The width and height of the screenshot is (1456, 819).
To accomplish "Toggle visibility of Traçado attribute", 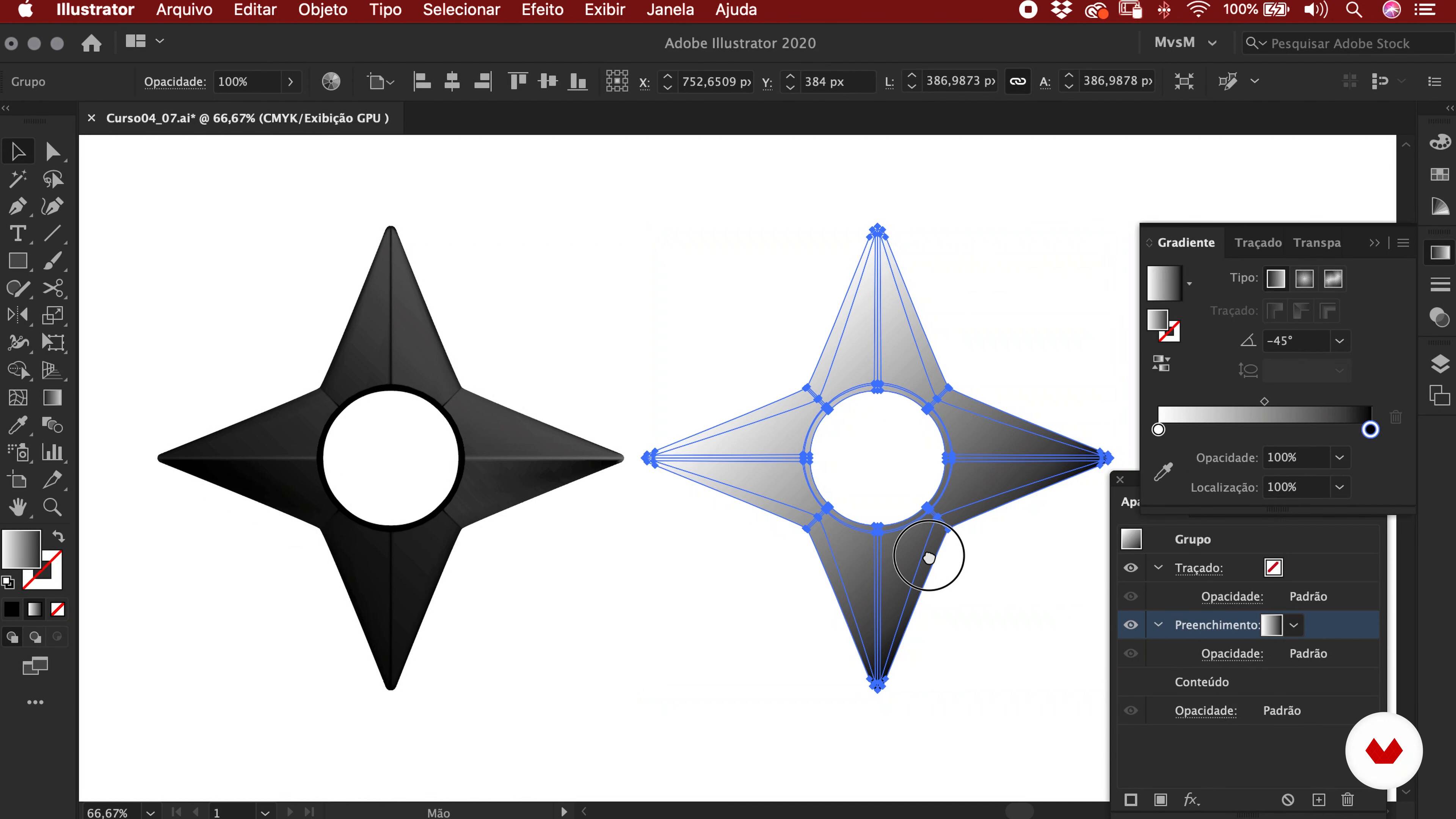I will [1130, 568].
